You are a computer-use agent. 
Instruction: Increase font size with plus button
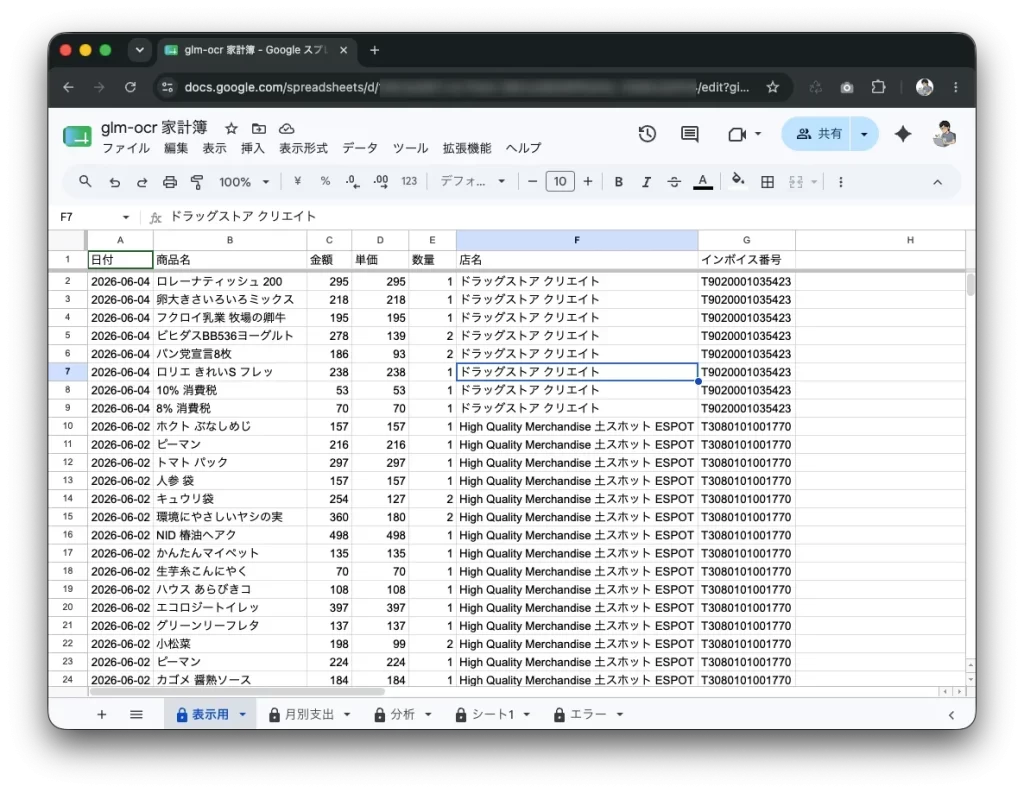point(588,182)
